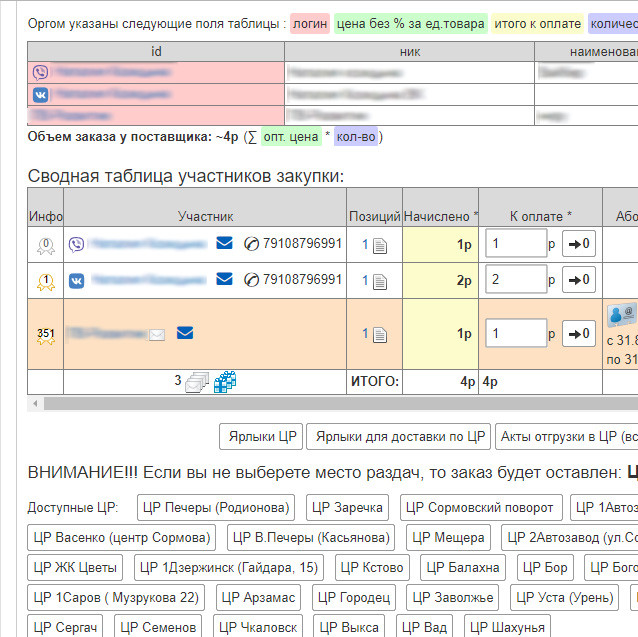Select ЦР Балахна button
Image resolution: width=638 pixels, height=637 pixels.
pos(463,567)
